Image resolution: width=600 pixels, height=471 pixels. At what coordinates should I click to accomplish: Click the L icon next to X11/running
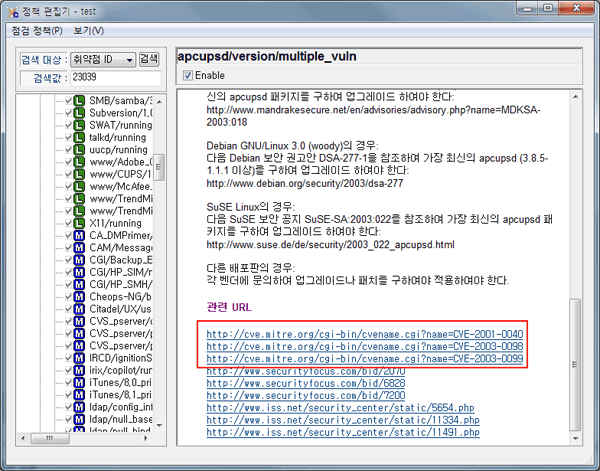(79, 223)
